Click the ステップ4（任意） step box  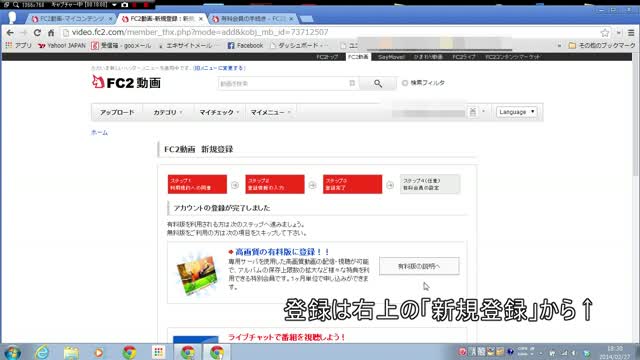(x=430, y=184)
